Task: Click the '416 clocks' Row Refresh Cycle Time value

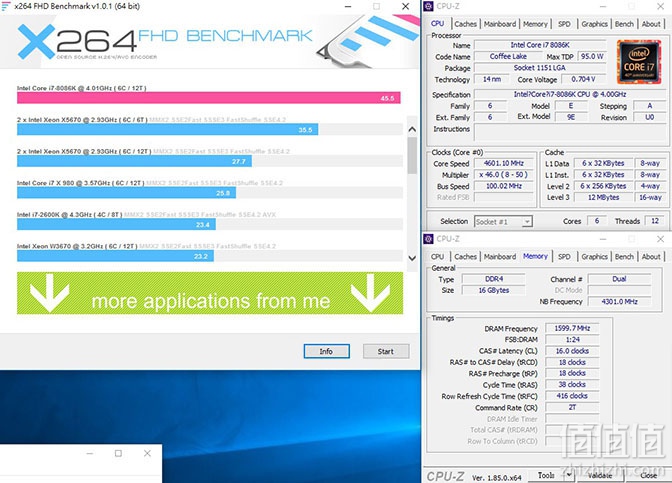Action: click(572, 396)
